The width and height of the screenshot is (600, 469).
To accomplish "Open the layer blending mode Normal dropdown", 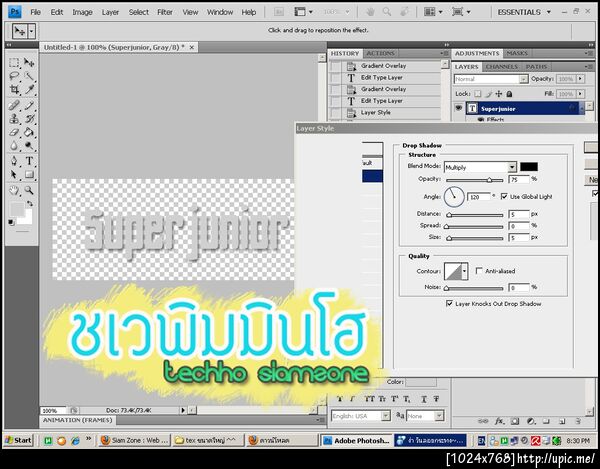I will 523,79.
